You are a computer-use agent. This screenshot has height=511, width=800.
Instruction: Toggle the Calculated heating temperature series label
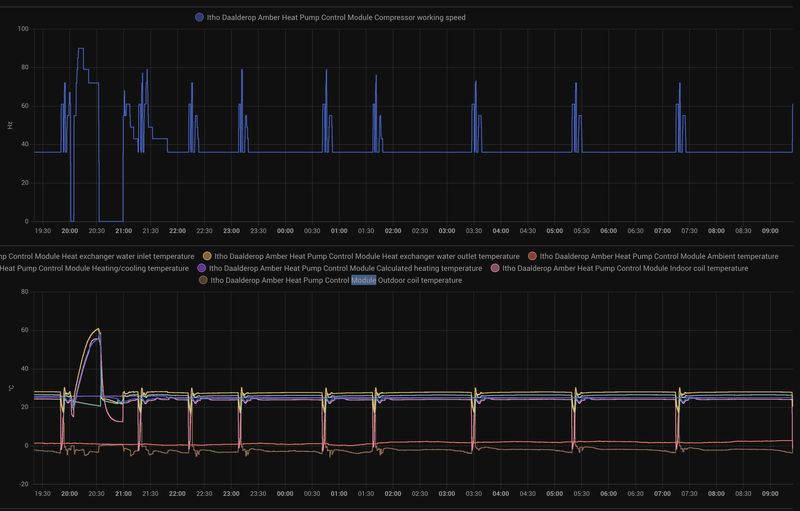[345, 268]
